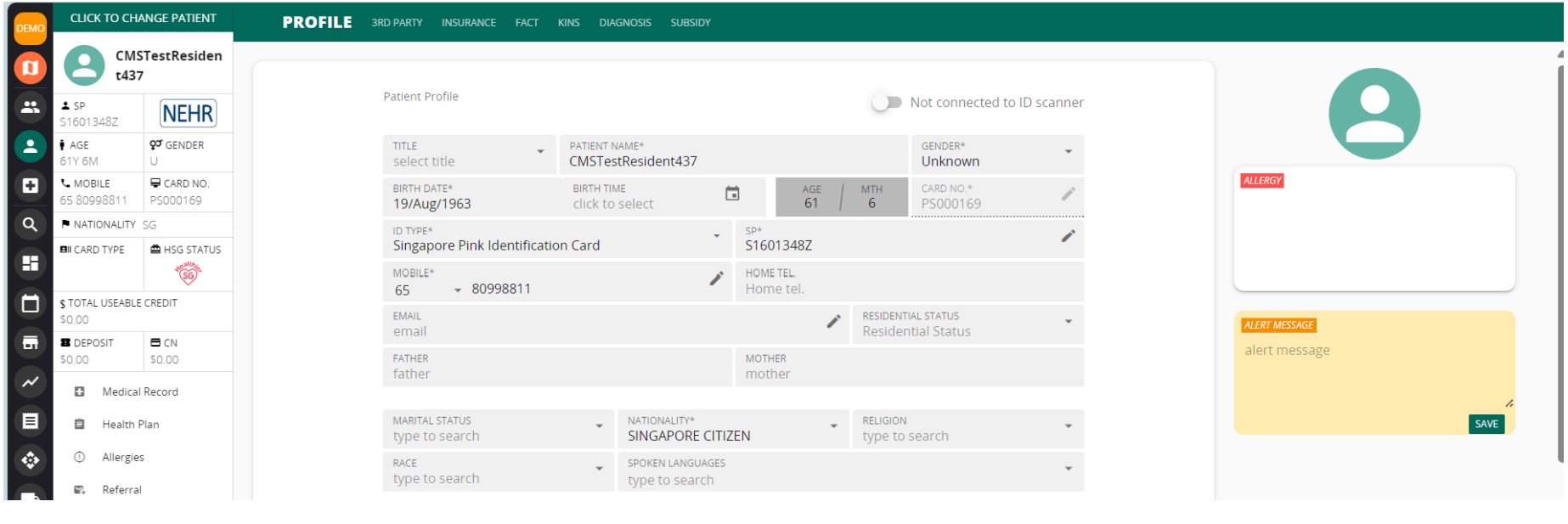Click the Allergies info icon
The image size is (1568, 524).
coord(79,457)
